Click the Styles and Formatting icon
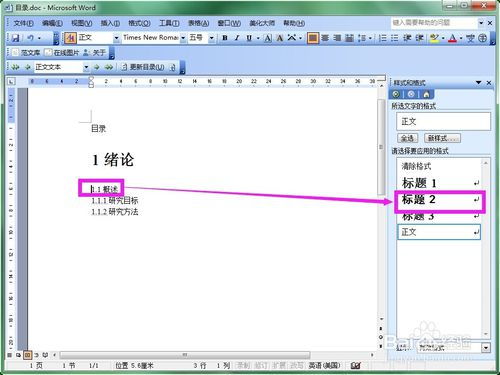The width and height of the screenshot is (500, 375). click(70, 38)
